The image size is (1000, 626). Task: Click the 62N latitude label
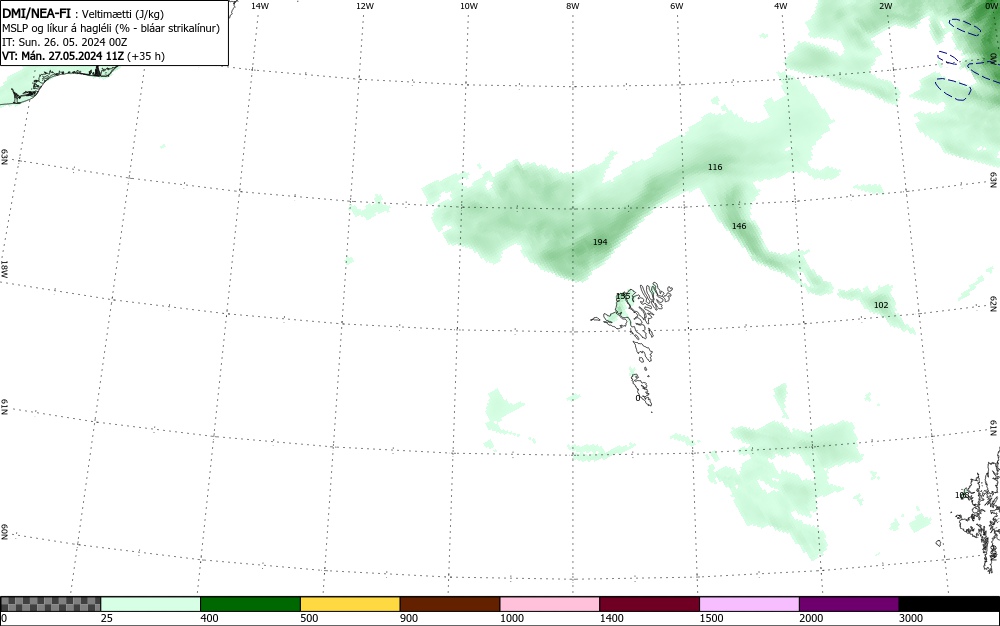tap(993, 304)
